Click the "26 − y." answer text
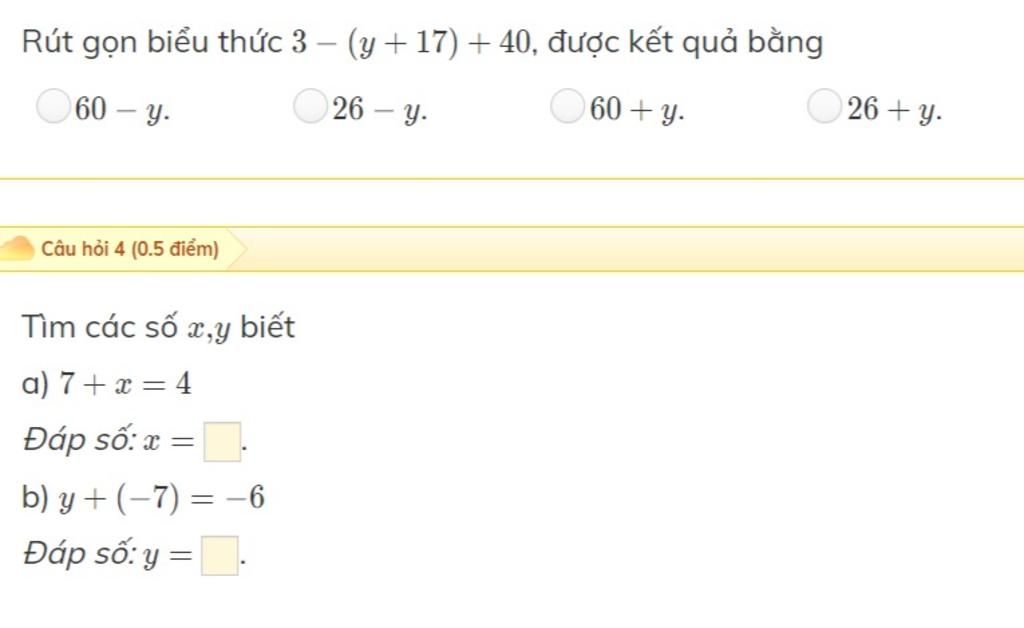This screenshot has width=1024, height=628. (x=379, y=109)
